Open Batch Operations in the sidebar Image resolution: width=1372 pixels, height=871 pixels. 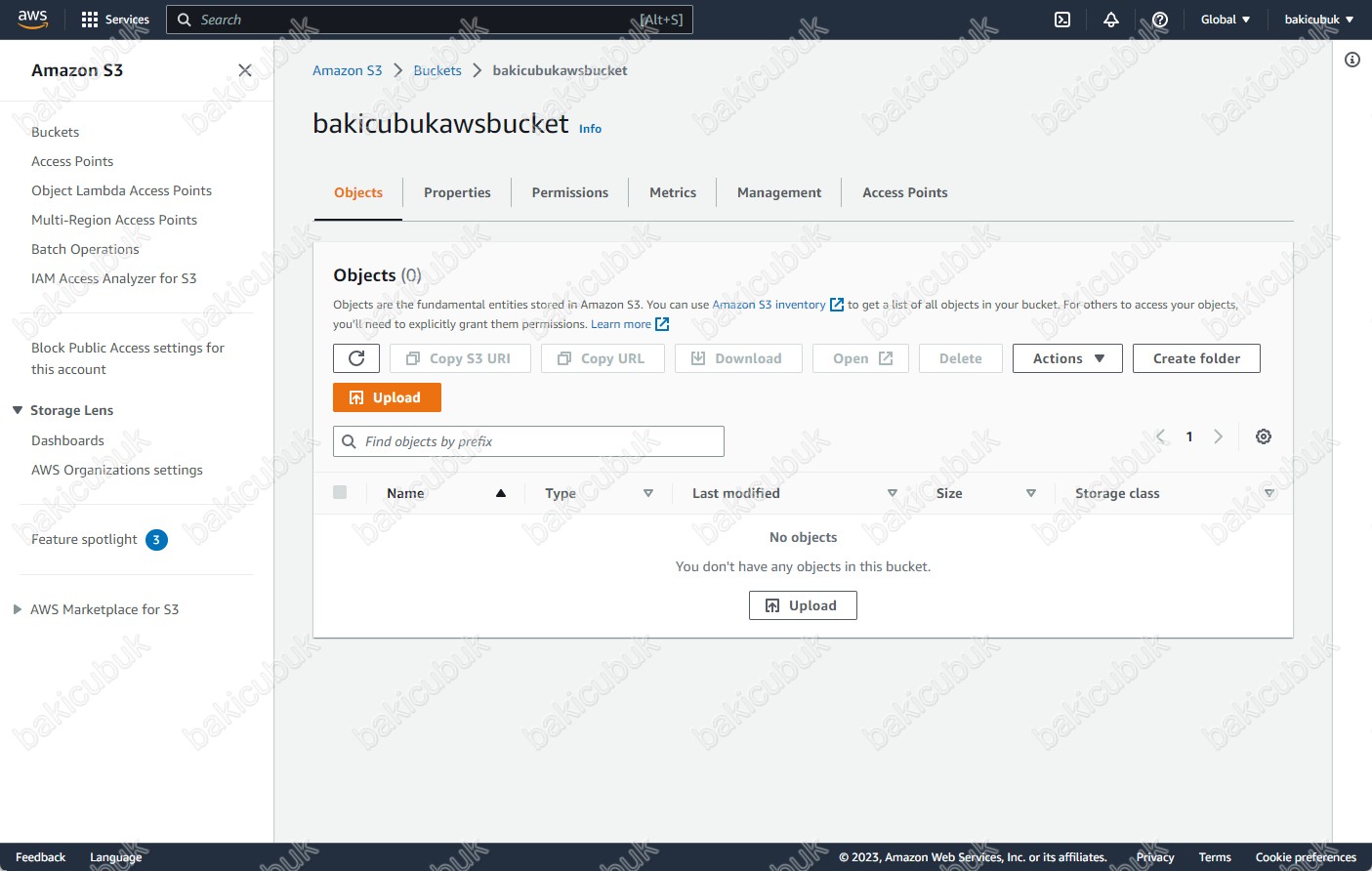85,249
